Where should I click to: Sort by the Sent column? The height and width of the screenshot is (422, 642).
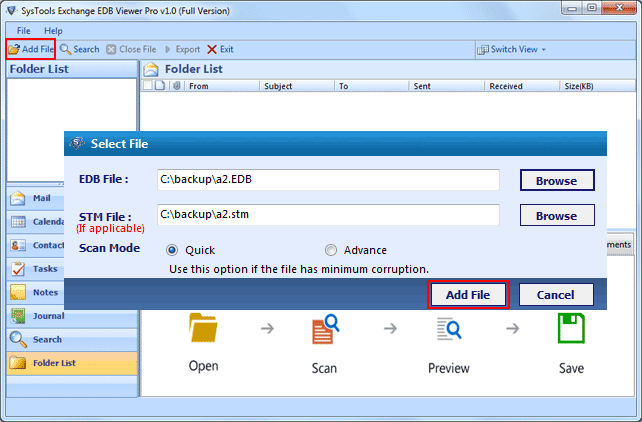click(447, 86)
